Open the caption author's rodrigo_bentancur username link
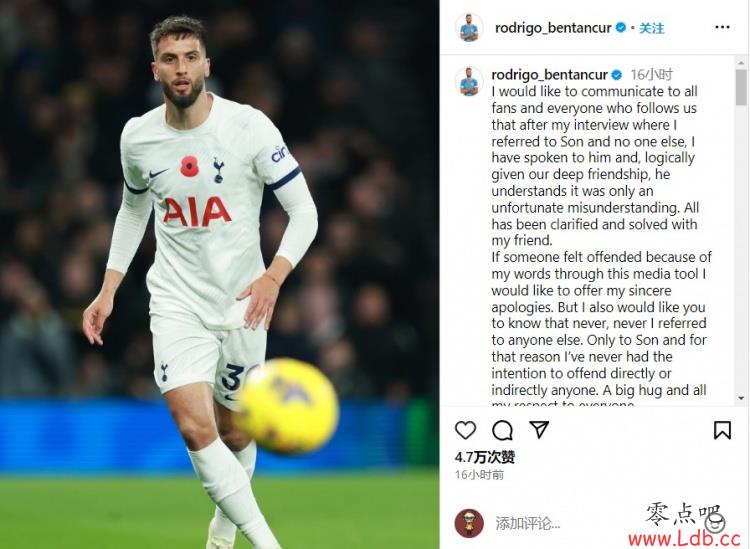 (549, 75)
